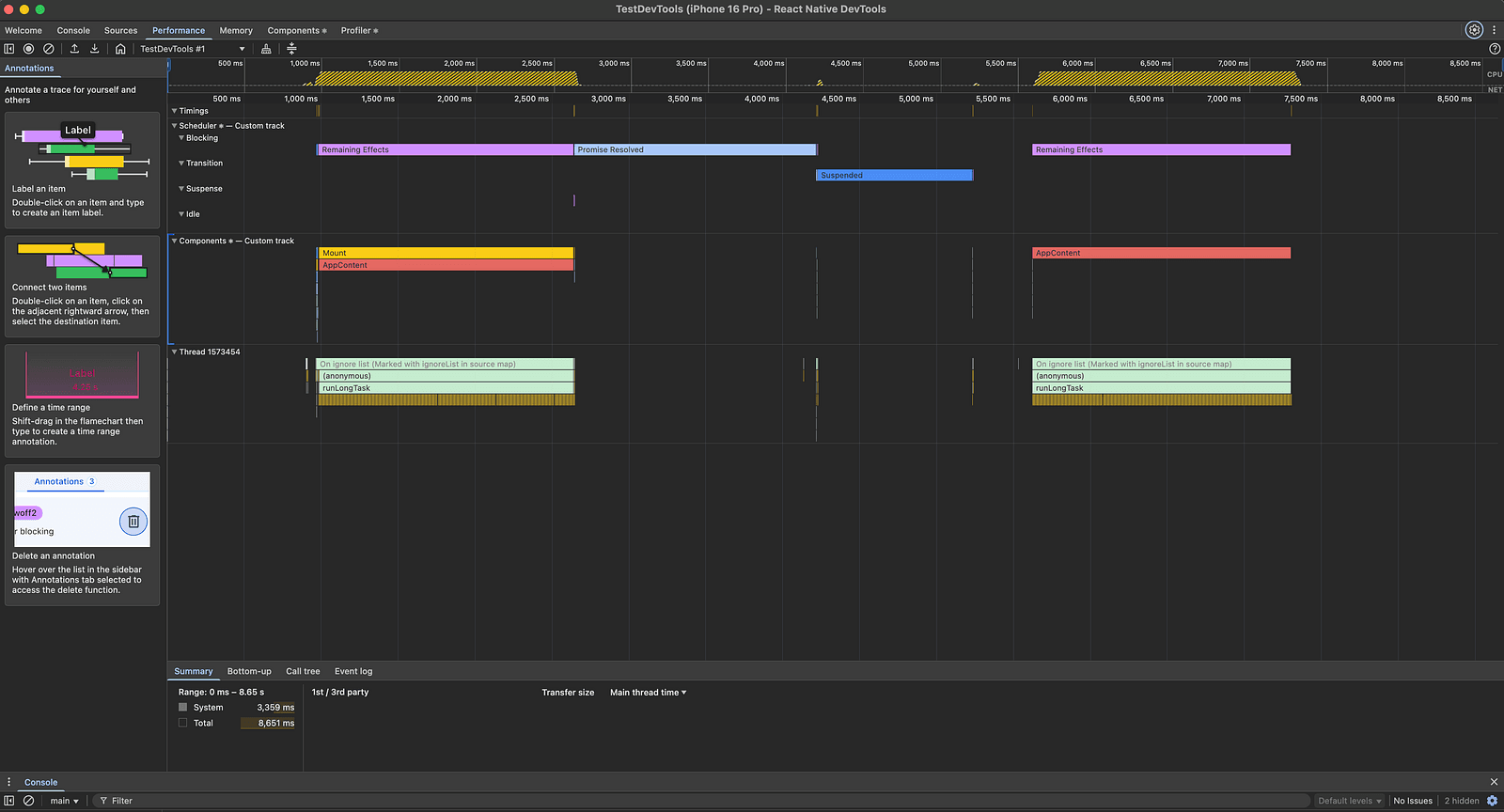Open the keyboard shortcuts help icon
The width and height of the screenshot is (1504, 812).
tap(1495, 49)
